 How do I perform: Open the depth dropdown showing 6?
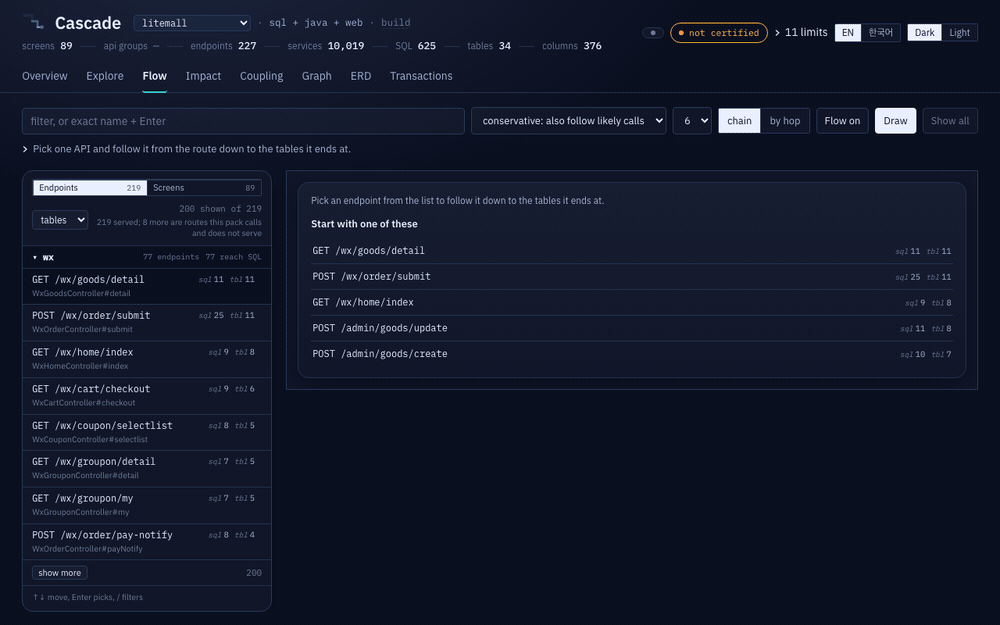point(692,121)
